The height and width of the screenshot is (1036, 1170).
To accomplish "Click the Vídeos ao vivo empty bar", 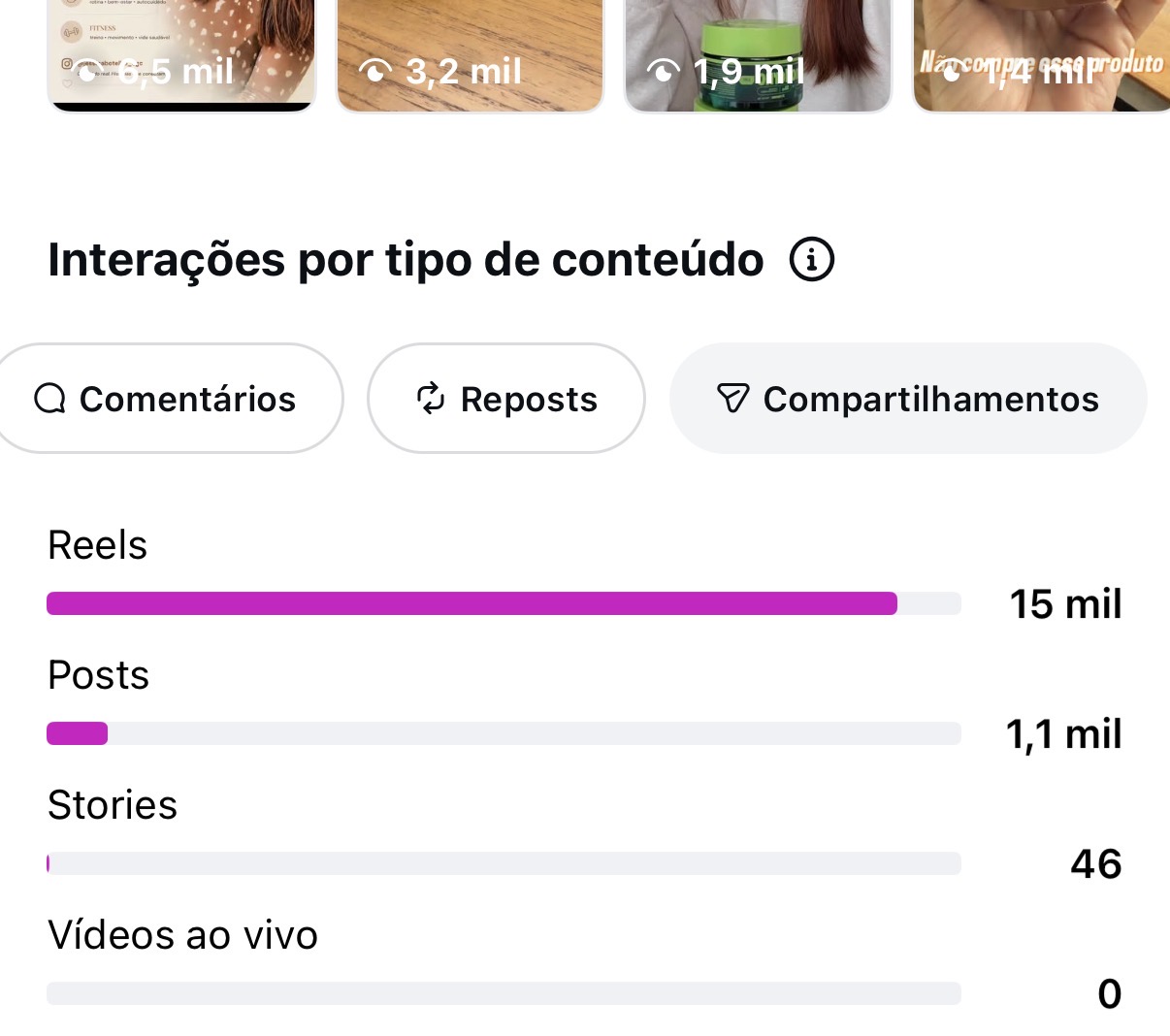I will (x=504, y=993).
